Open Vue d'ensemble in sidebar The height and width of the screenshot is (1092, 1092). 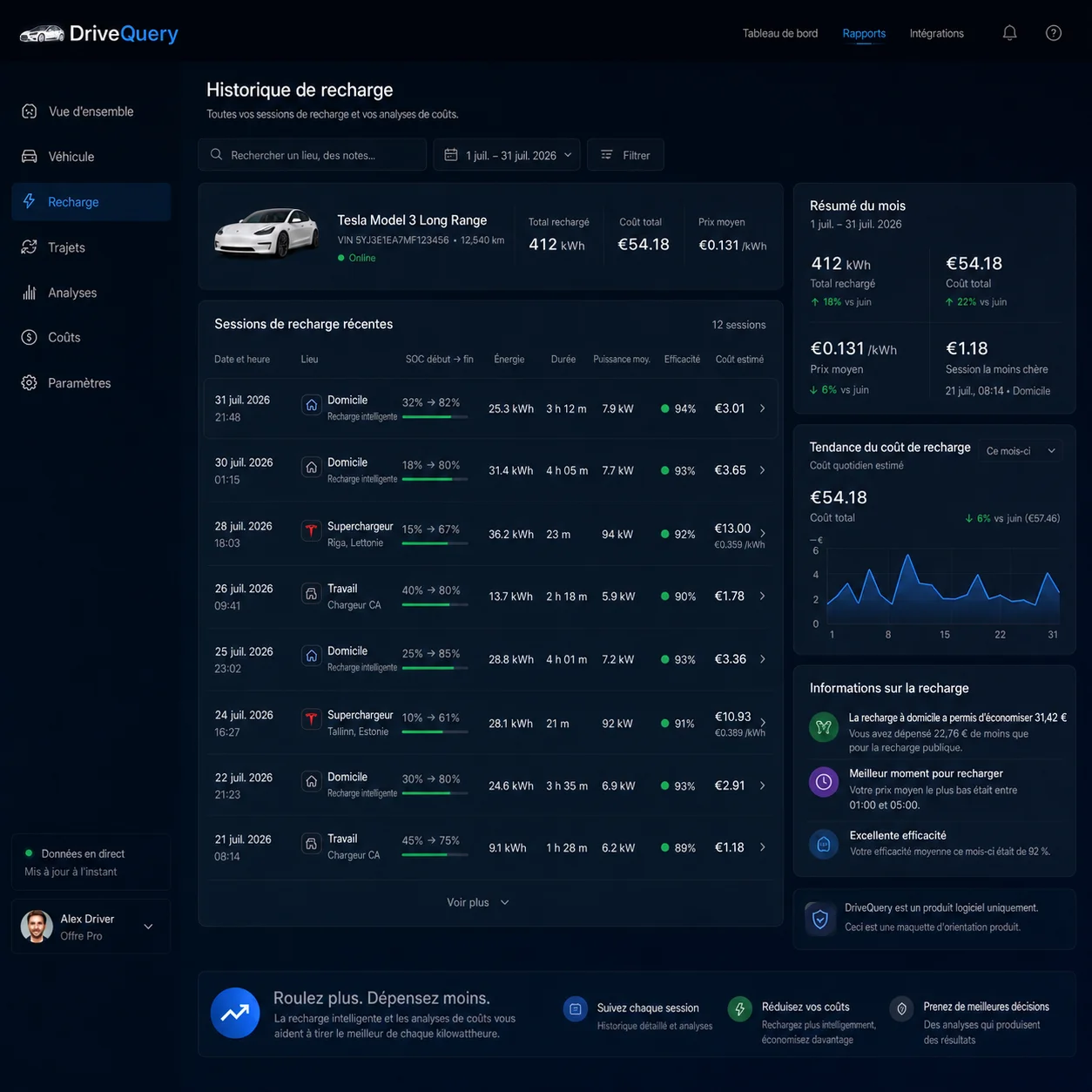pos(91,111)
